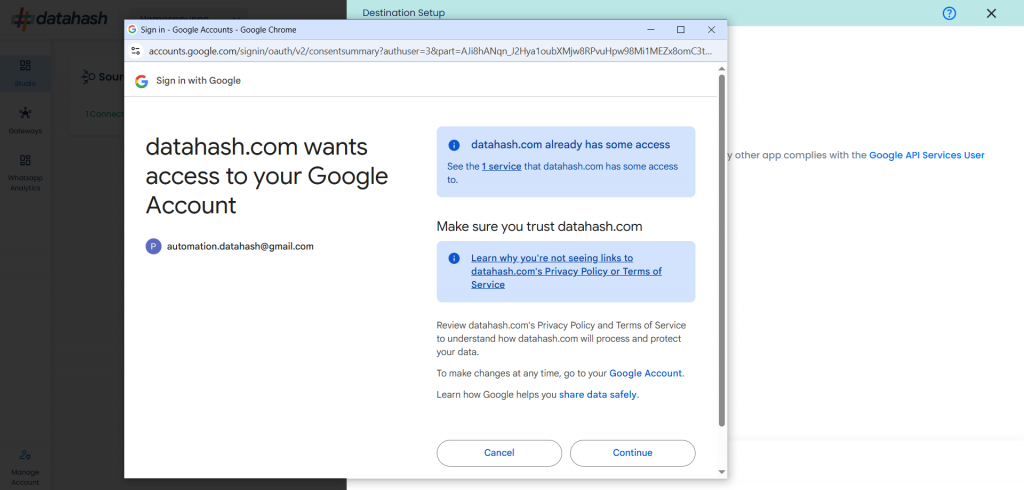Open Manage Account in the sidebar
1024x490 pixels.
coord(25,467)
